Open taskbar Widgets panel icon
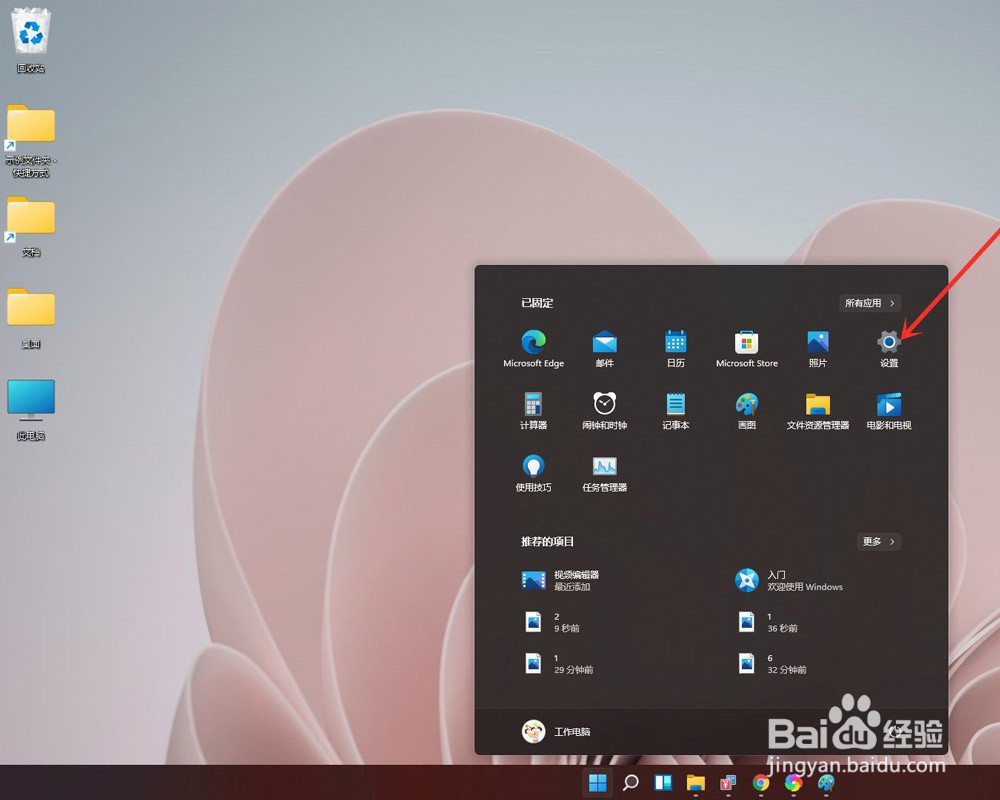 click(663, 782)
